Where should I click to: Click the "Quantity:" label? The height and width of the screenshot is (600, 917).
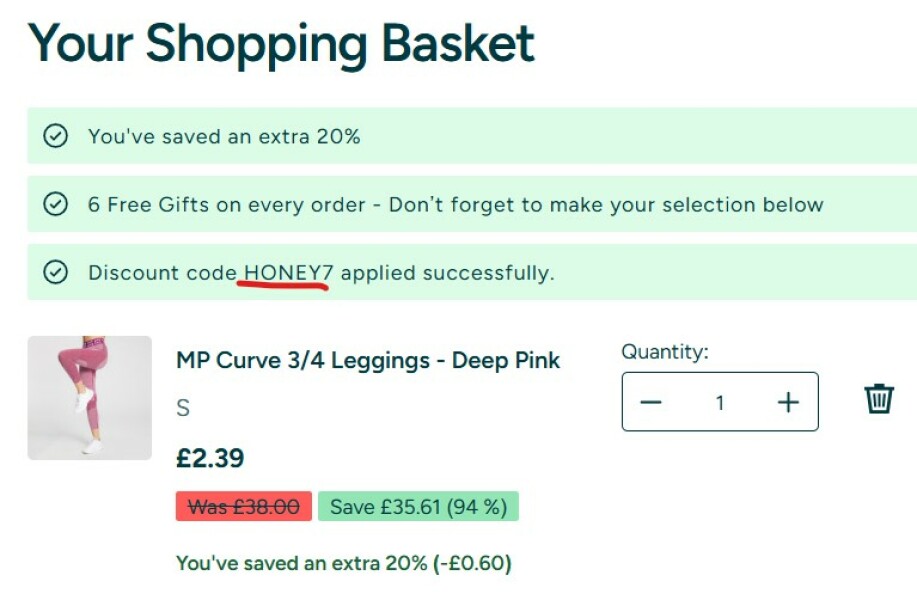pos(664,352)
